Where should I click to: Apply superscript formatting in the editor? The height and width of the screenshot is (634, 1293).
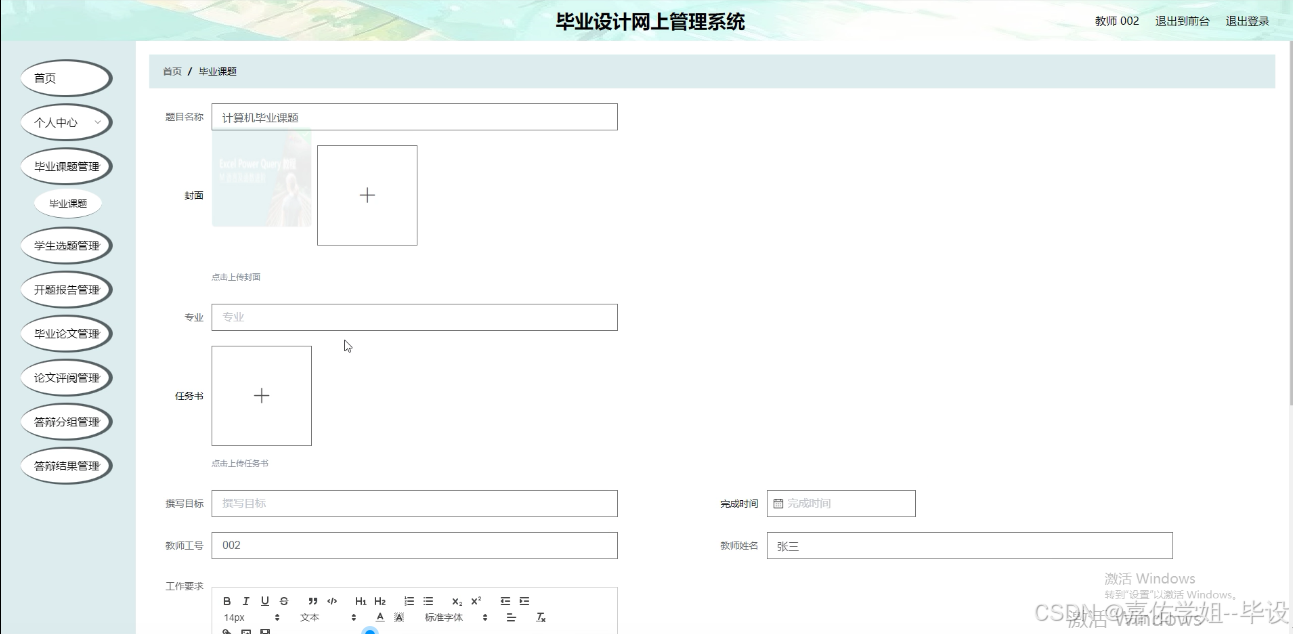click(x=476, y=601)
